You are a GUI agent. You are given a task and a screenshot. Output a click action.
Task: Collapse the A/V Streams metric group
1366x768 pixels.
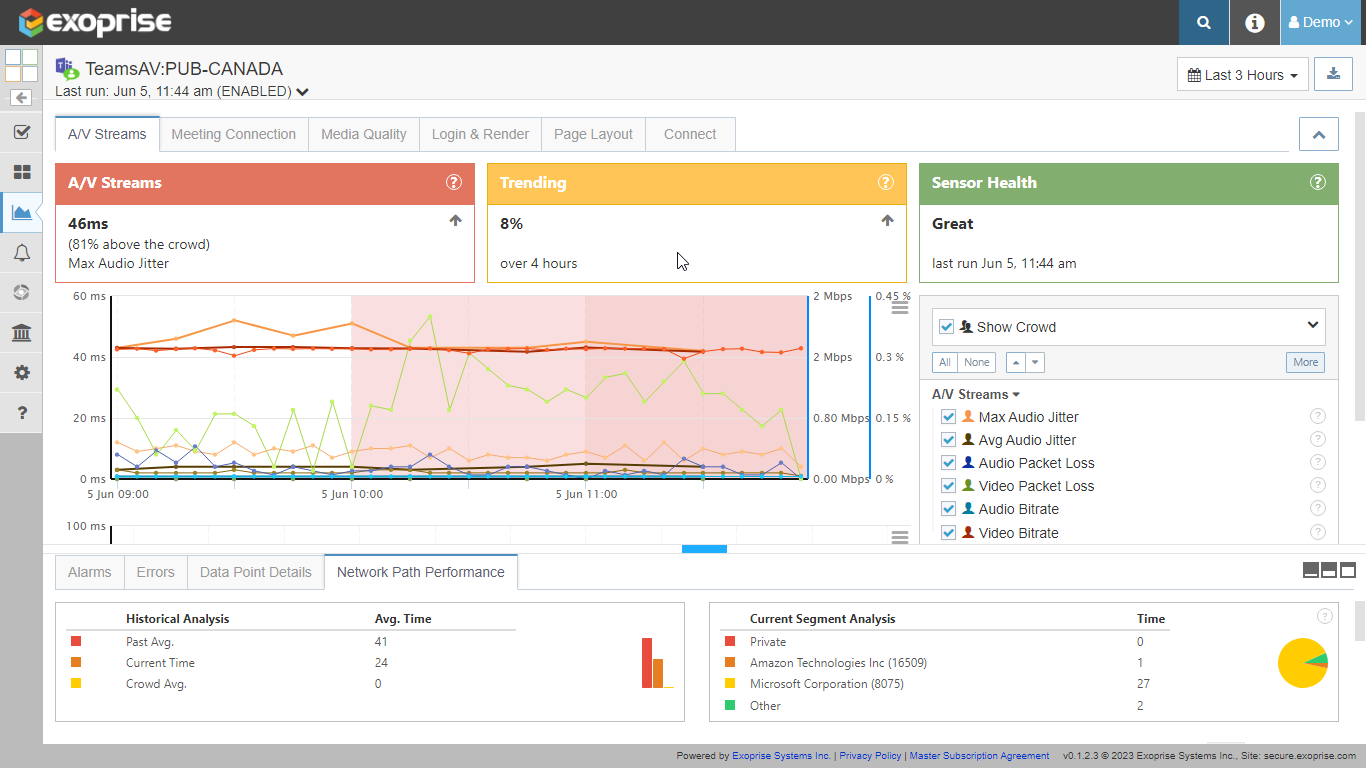[x=975, y=394]
